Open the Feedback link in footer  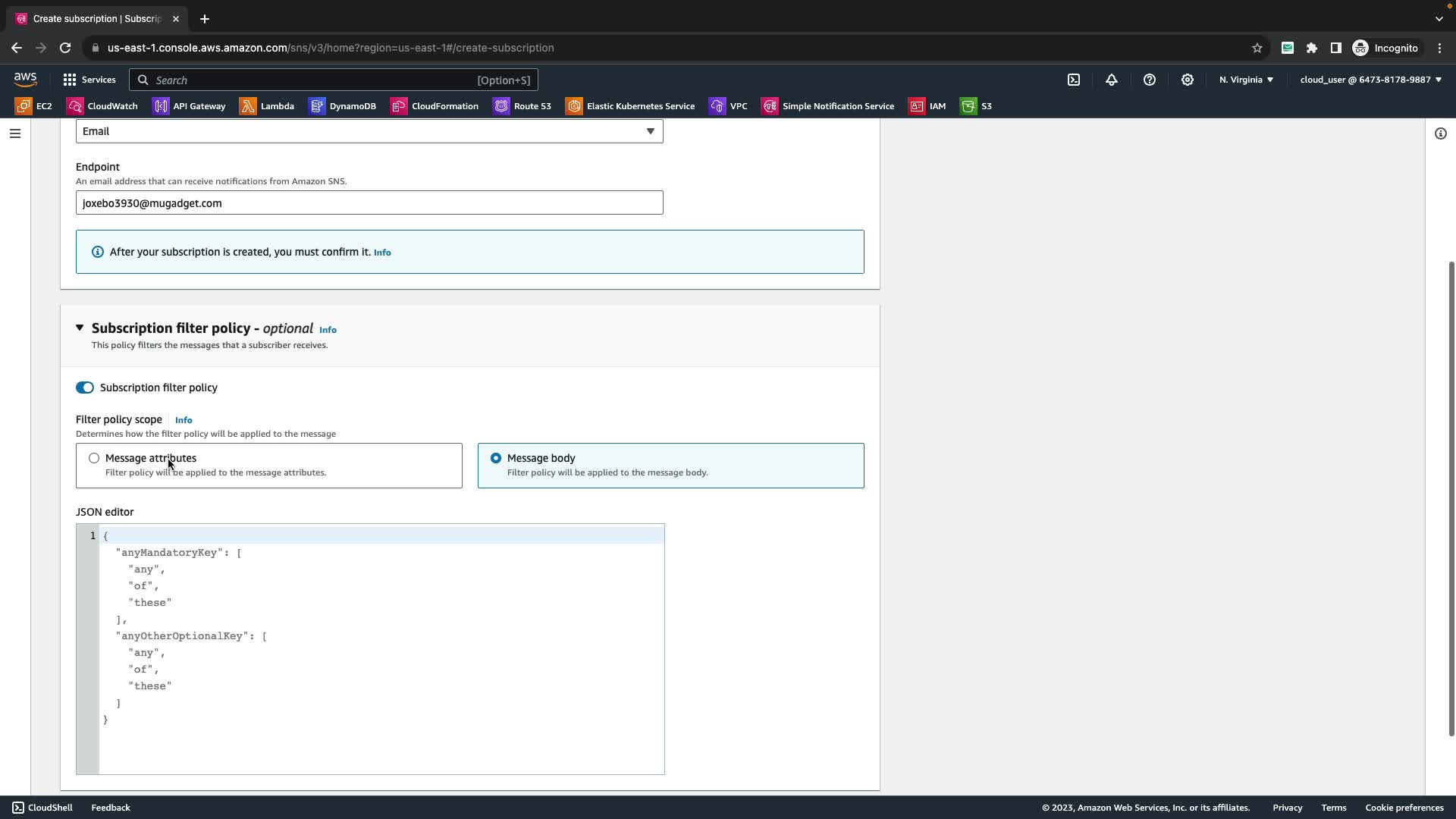coord(111,808)
